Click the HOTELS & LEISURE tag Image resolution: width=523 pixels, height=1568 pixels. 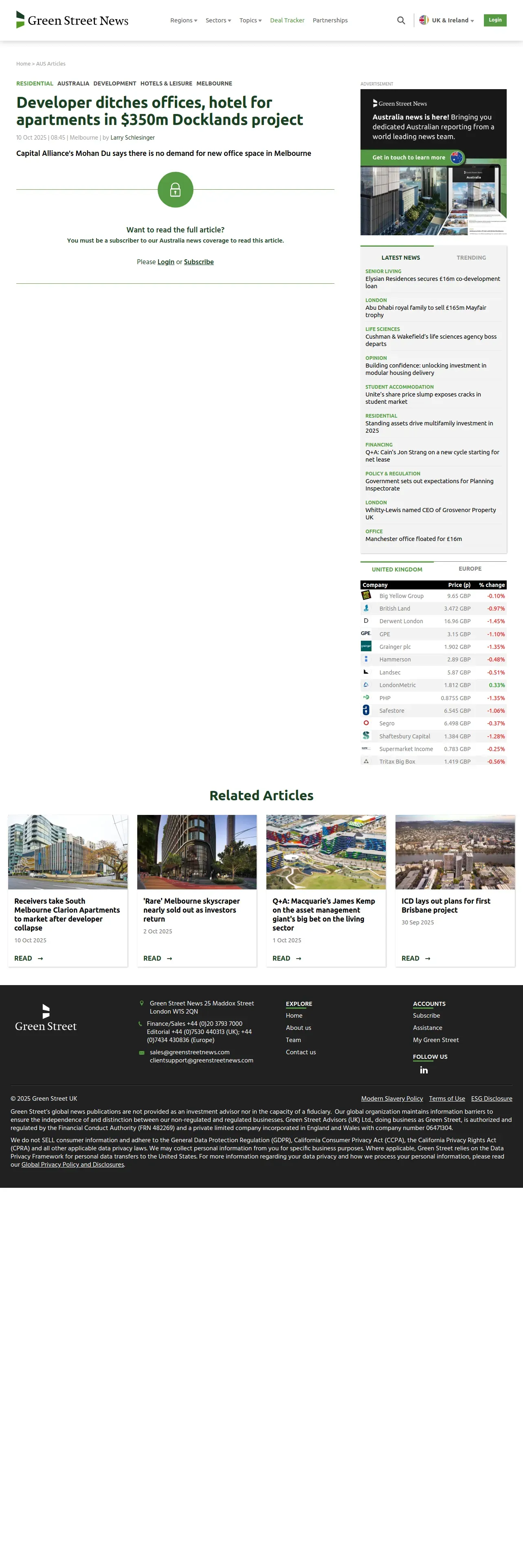pos(166,83)
